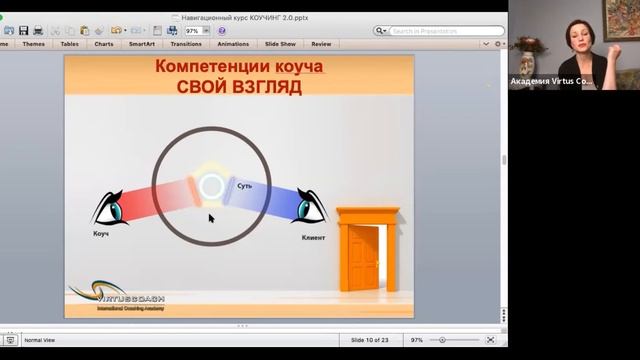Click the window title Навигационный курс КОУЧИНГ 2.0.pptx
The width and height of the screenshot is (640, 360).
pos(245,18)
